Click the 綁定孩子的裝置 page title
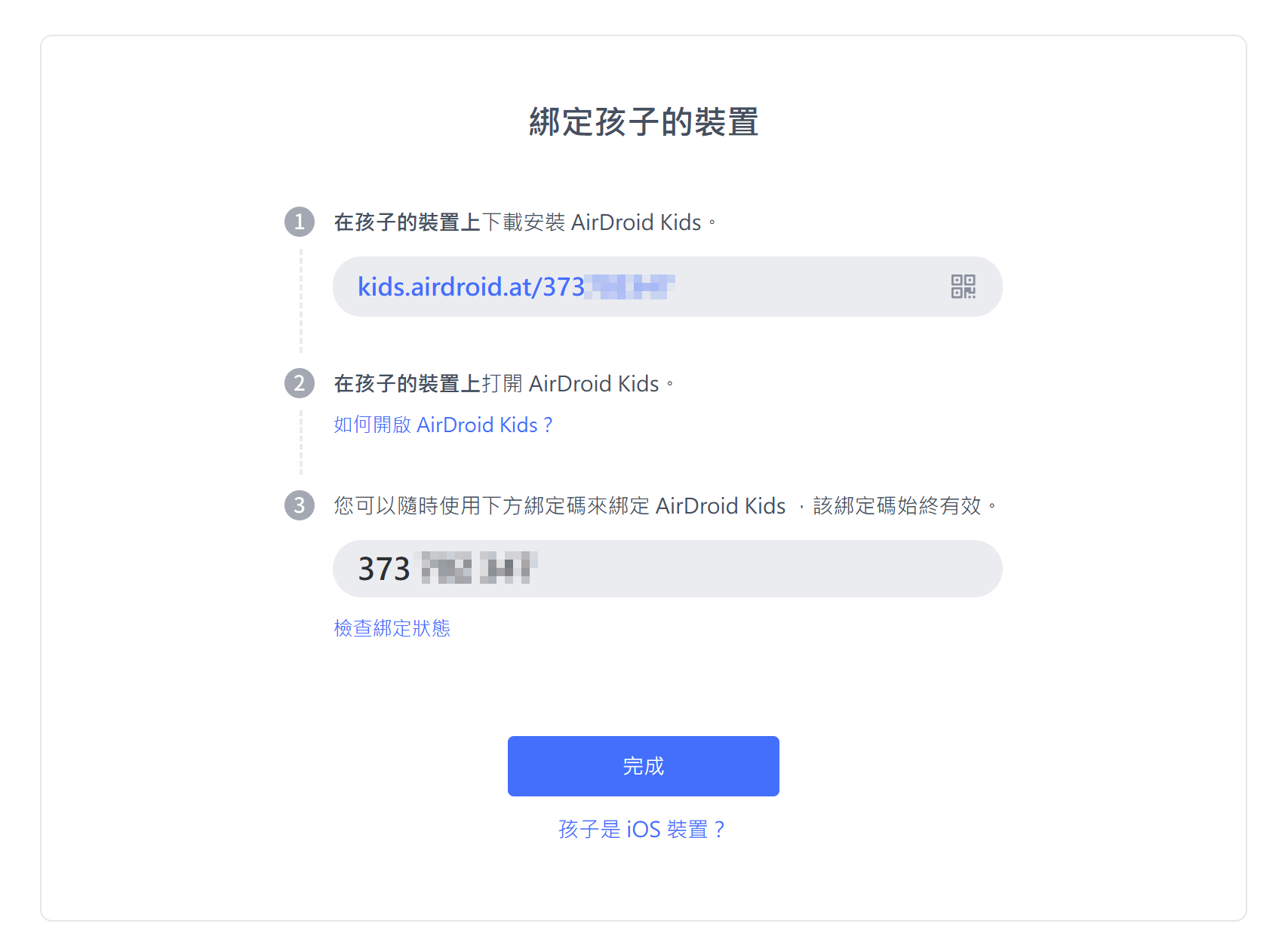This screenshot has height=948, width=1288. [644, 122]
